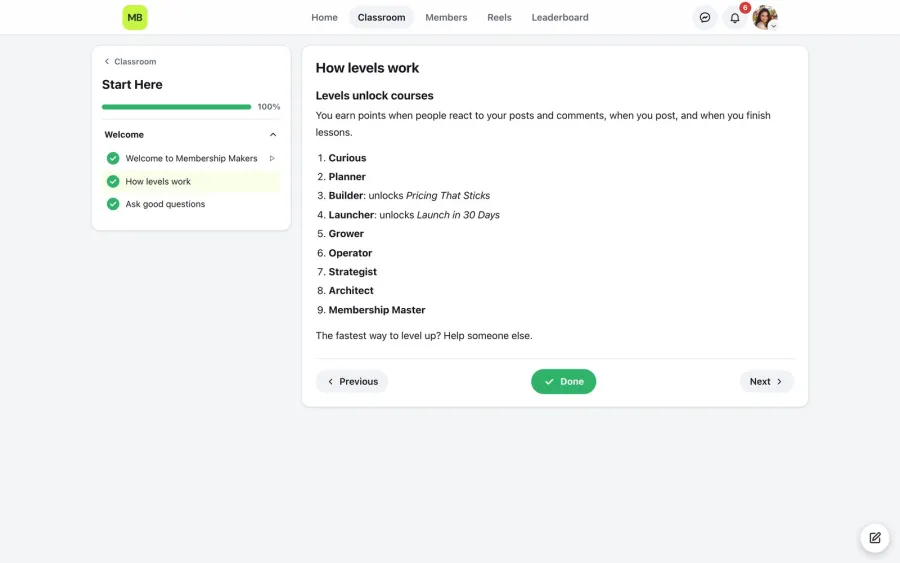Click the Start Here course title
This screenshot has width=900, height=563.
132,84
